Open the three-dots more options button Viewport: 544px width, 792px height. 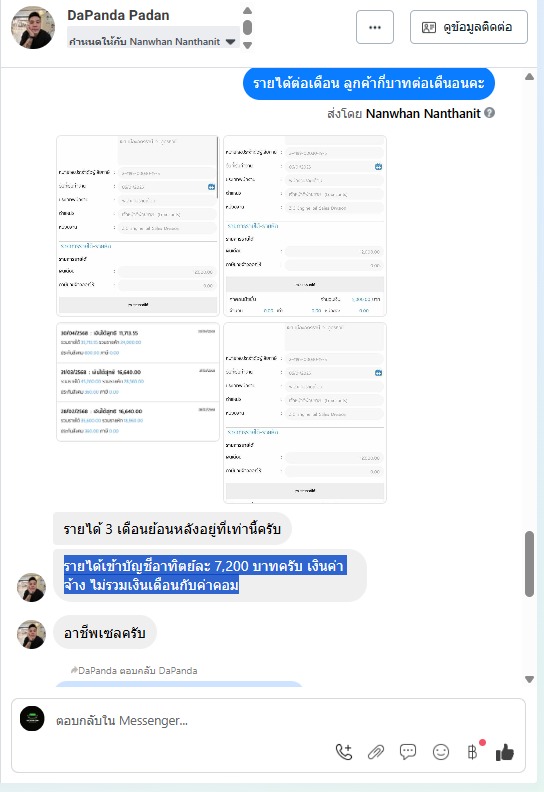(x=375, y=27)
